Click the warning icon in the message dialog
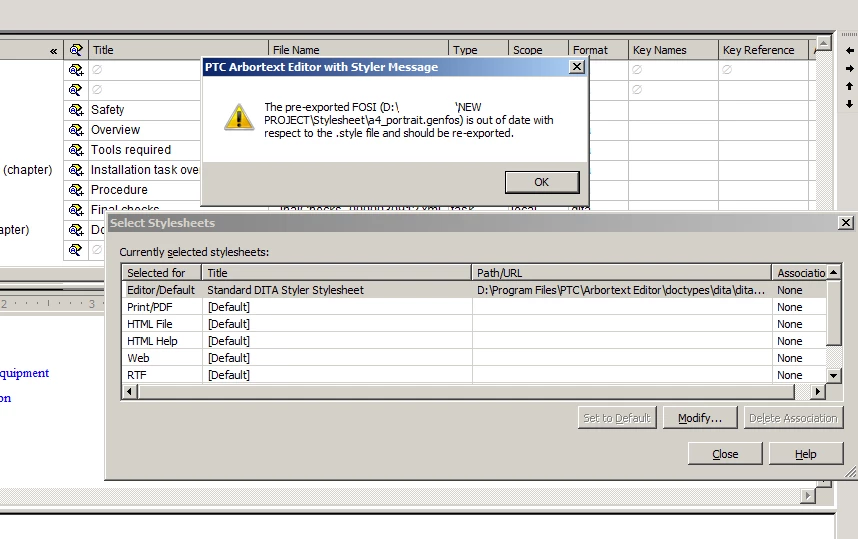Screen dimensions: 858x539 pos(239,117)
